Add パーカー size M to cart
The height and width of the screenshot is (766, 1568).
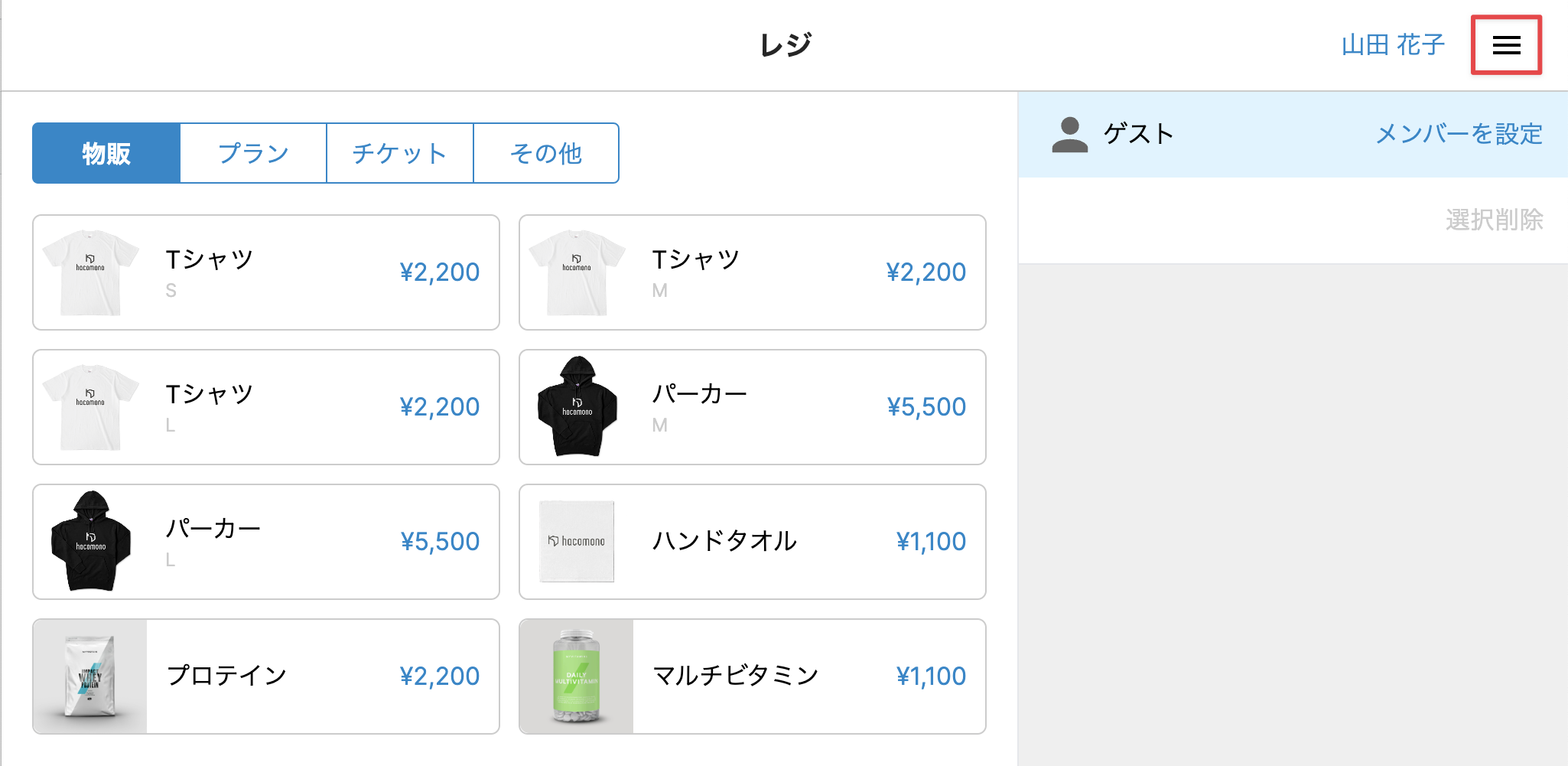click(753, 407)
